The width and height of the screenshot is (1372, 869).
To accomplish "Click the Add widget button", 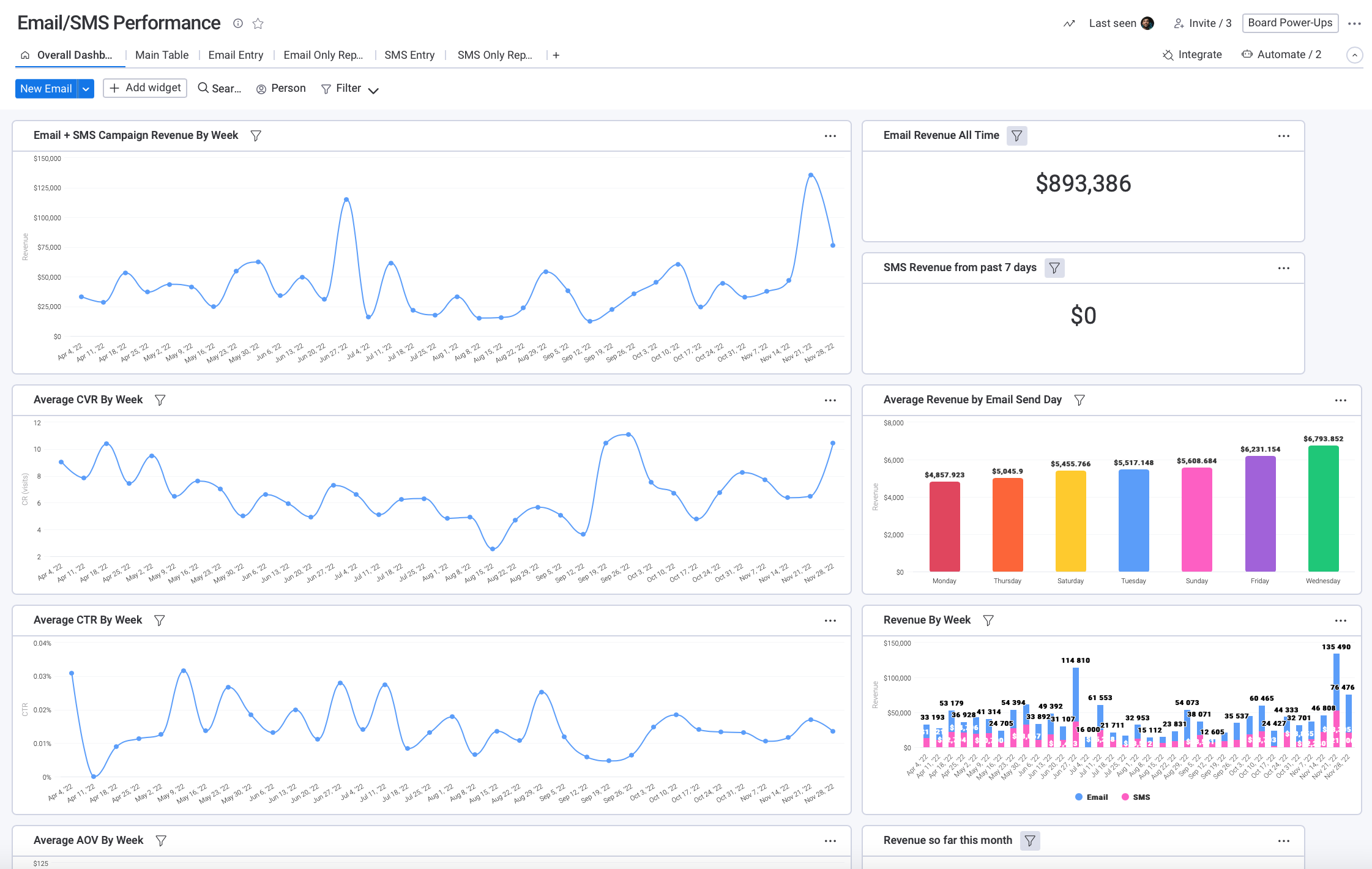I will tap(145, 88).
